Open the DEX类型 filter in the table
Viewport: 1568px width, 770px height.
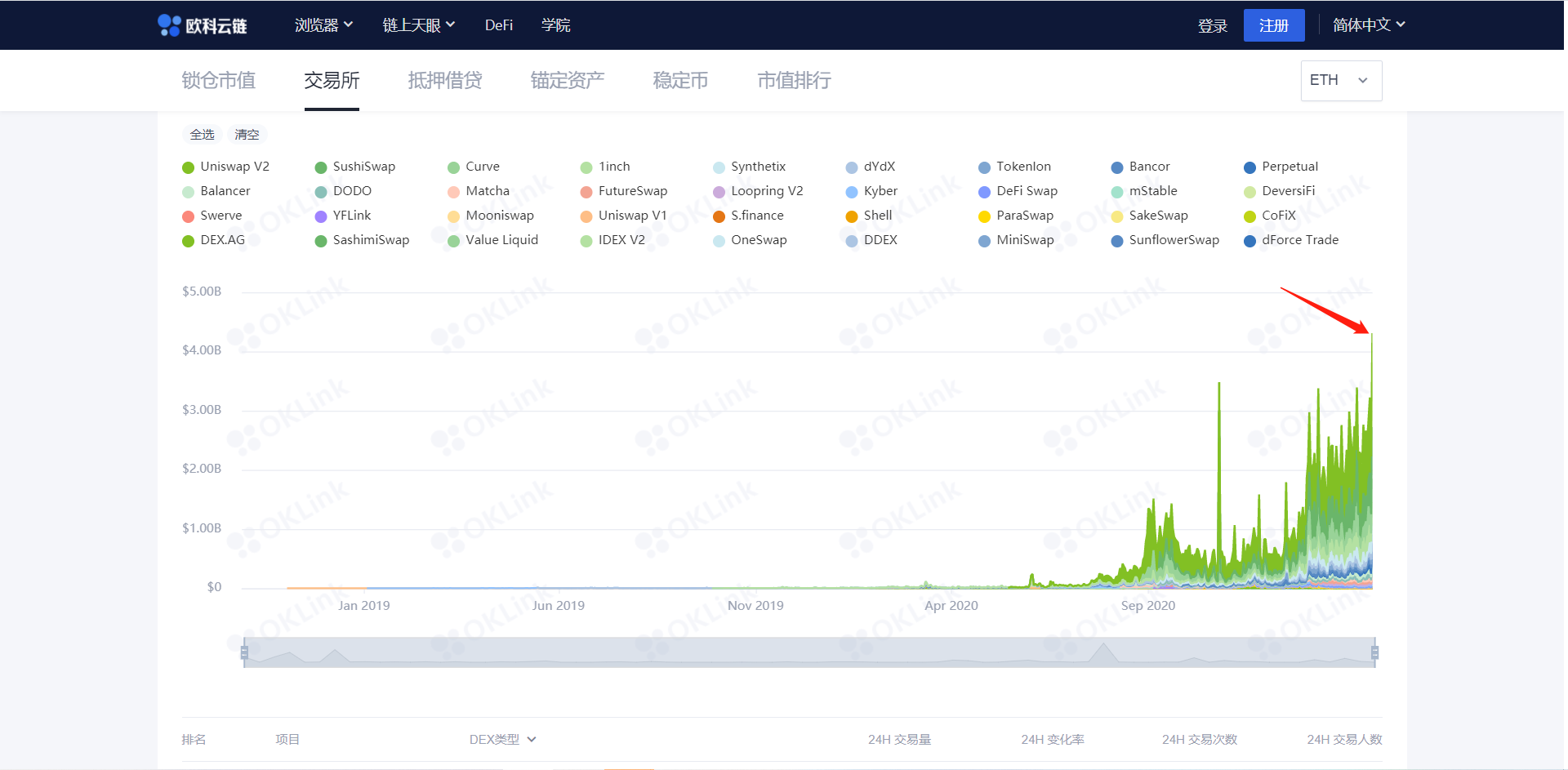point(502,739)
